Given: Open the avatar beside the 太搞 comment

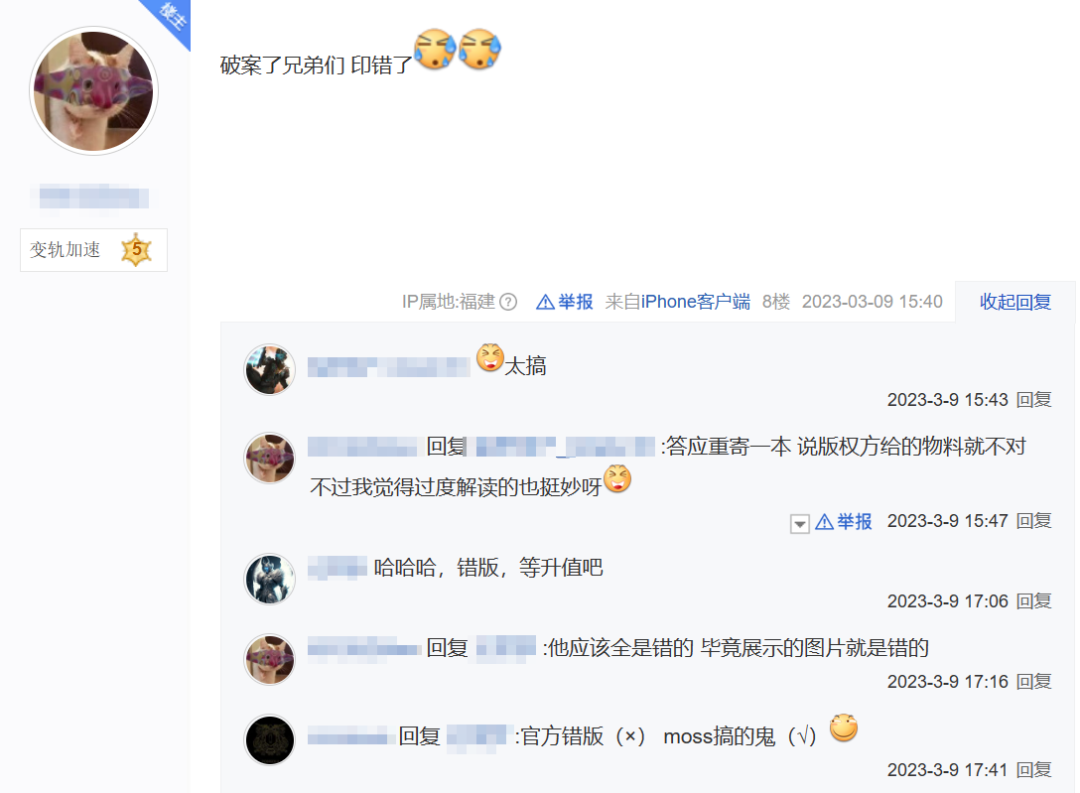Looking at the screenshot, I should 270,370.
